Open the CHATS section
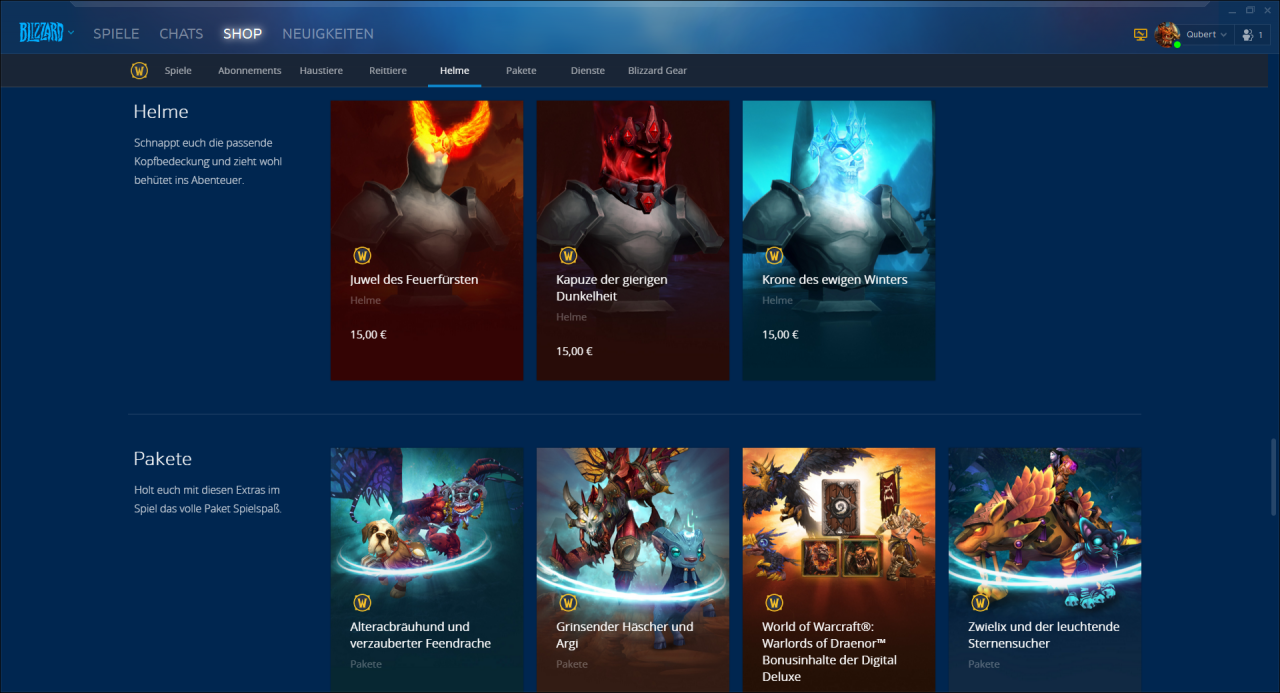 click(x=181, y=34)
